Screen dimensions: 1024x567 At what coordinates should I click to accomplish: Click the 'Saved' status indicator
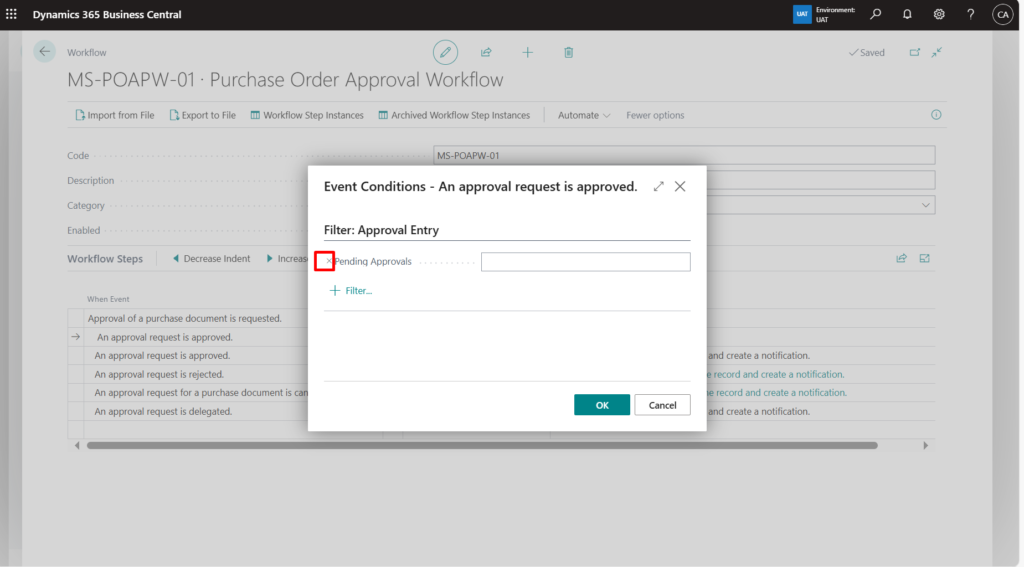[867, 52]
